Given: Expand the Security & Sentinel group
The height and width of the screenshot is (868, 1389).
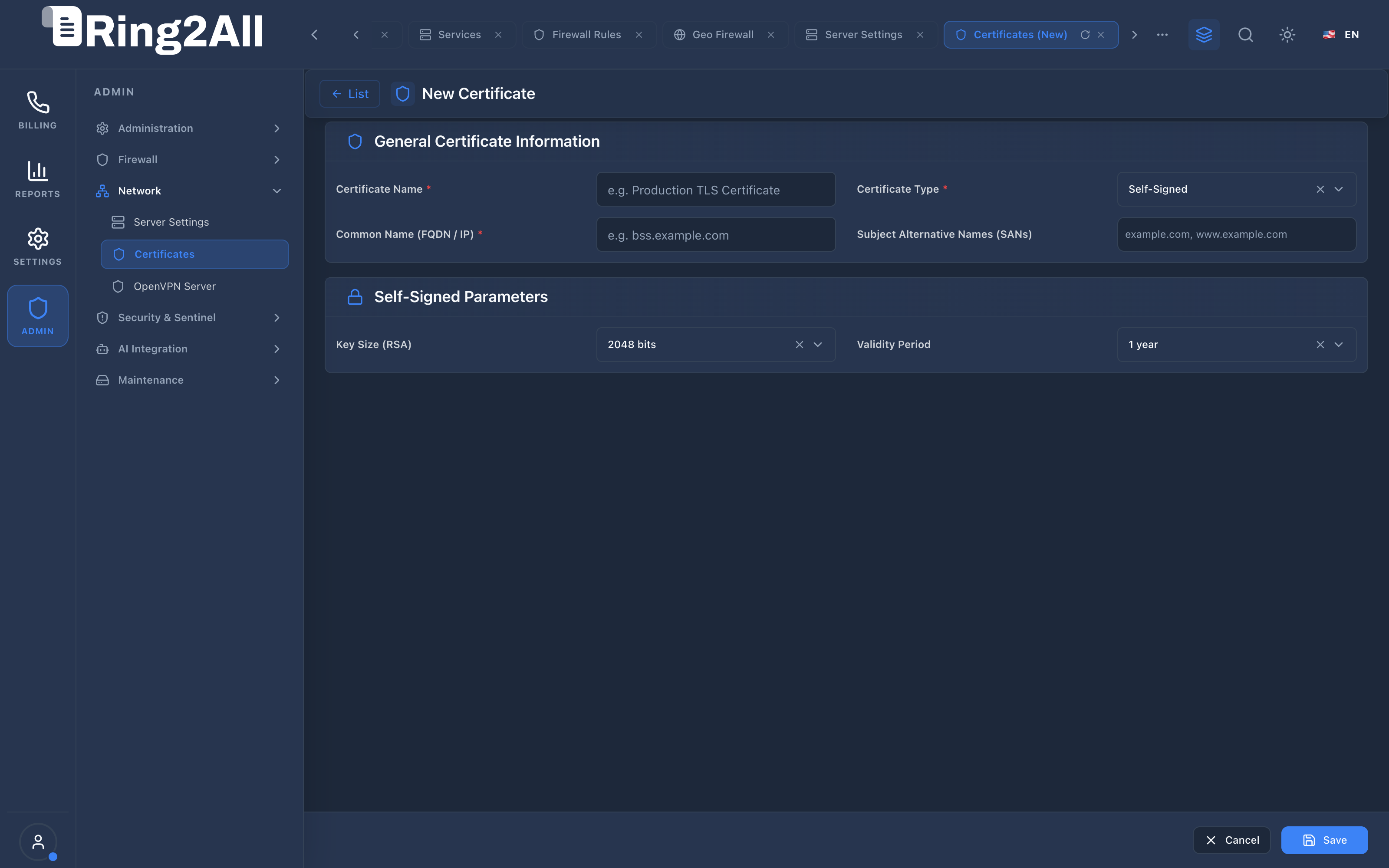Looking at the screenshot, I should (189, 317).
